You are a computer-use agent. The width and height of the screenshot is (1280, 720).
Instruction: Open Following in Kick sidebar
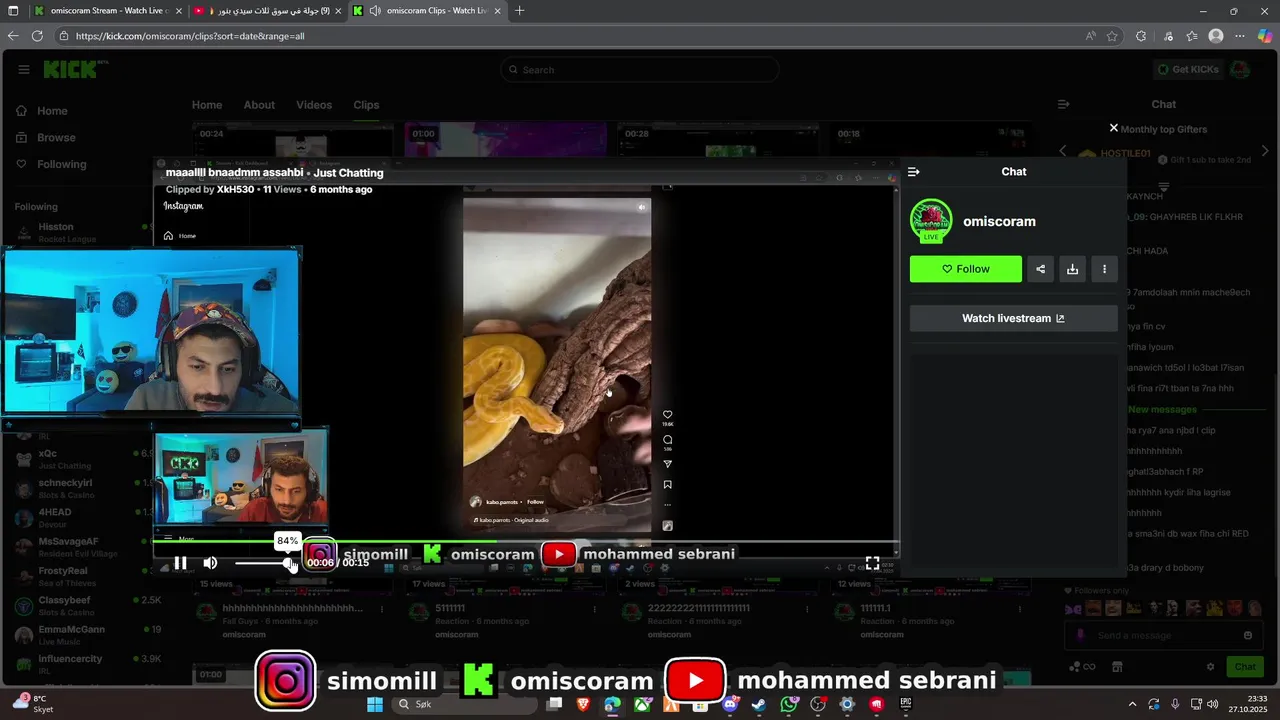pyautogui.click(x=61, y=164)
